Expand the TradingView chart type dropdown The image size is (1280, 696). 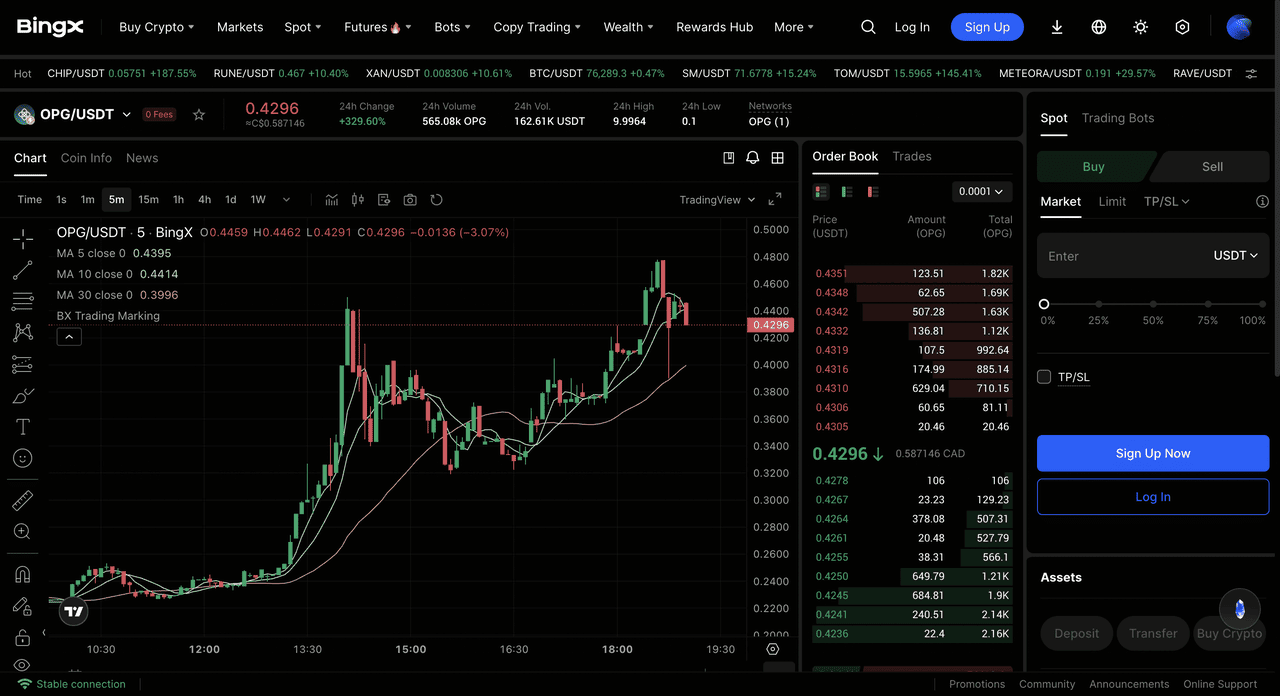pos(716,200)
